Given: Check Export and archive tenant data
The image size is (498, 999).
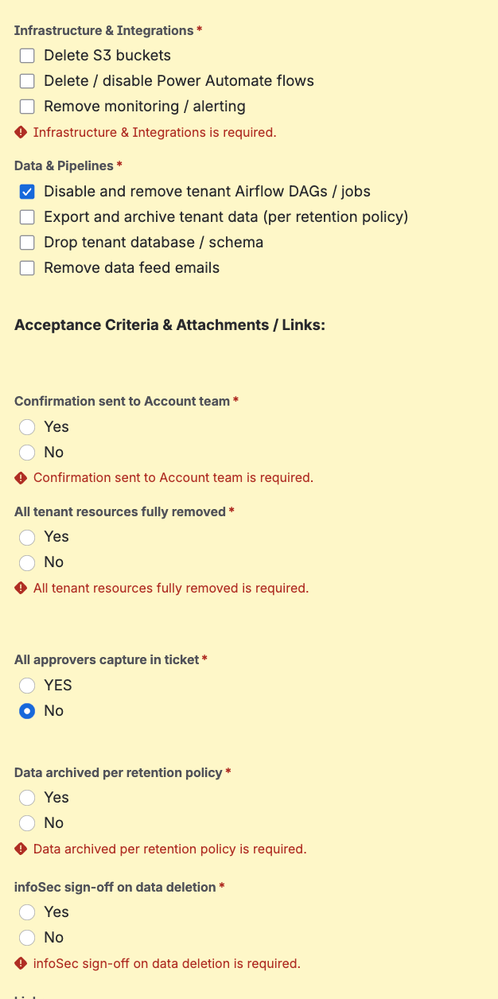Looking at the screenshot, I should [27, 217].
